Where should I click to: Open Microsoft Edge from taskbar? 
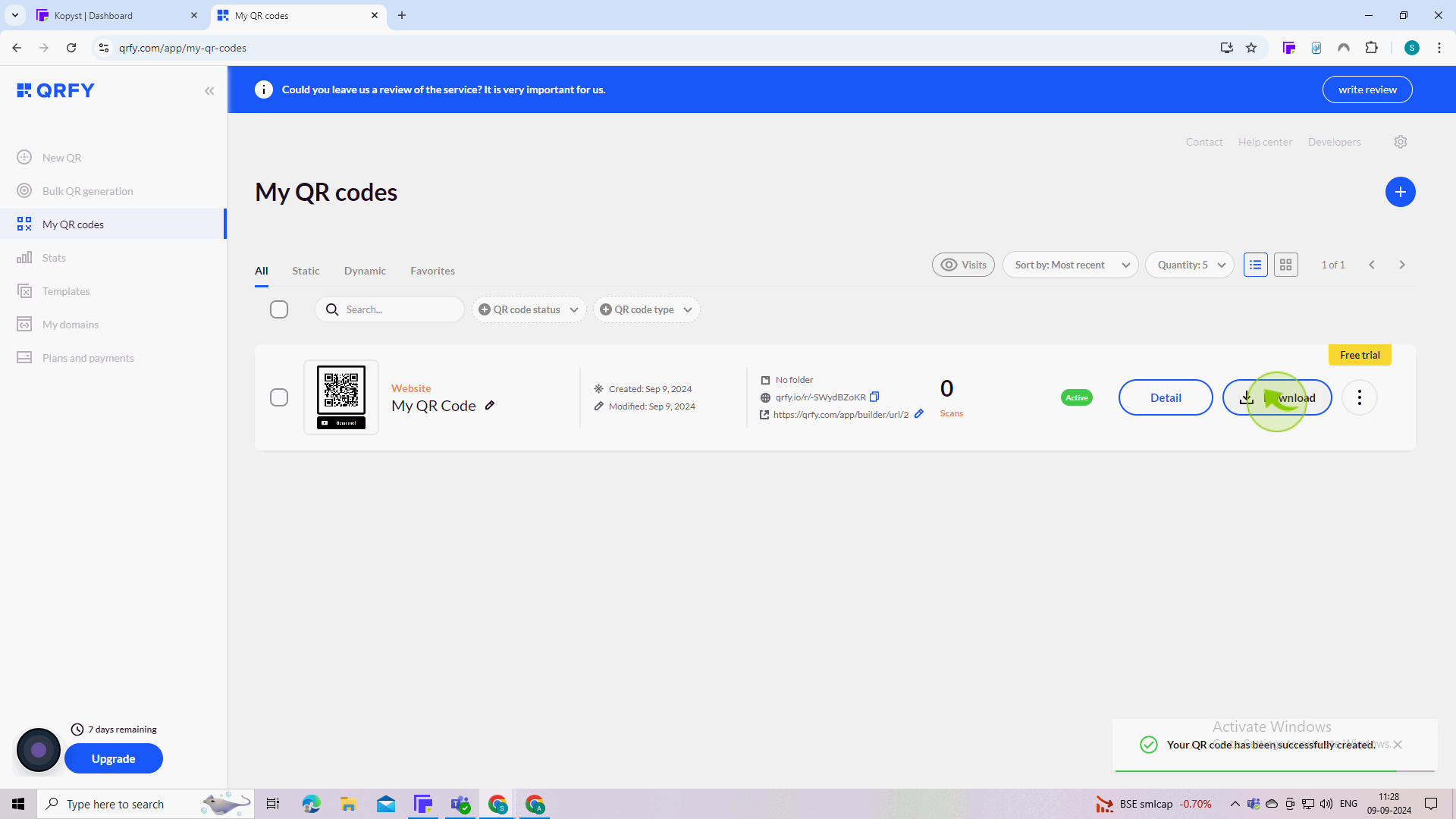pyautogui.click(x=311, y=804)
